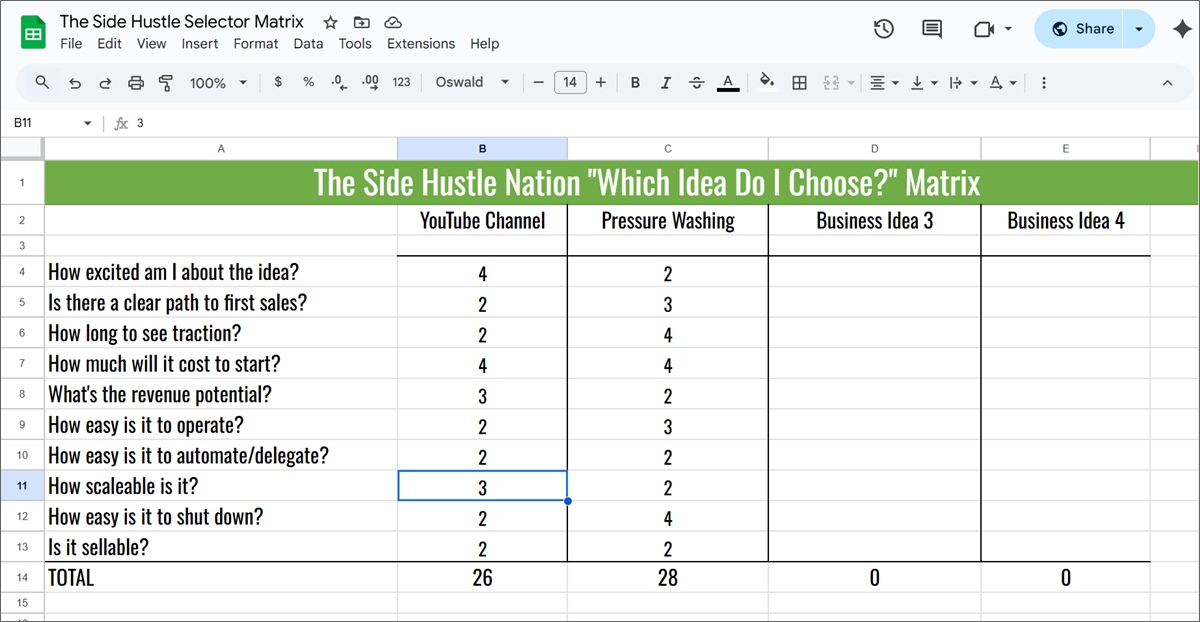1200x622 pixels.
Task: Increase decimal places
Action: (x=369, y=82)
